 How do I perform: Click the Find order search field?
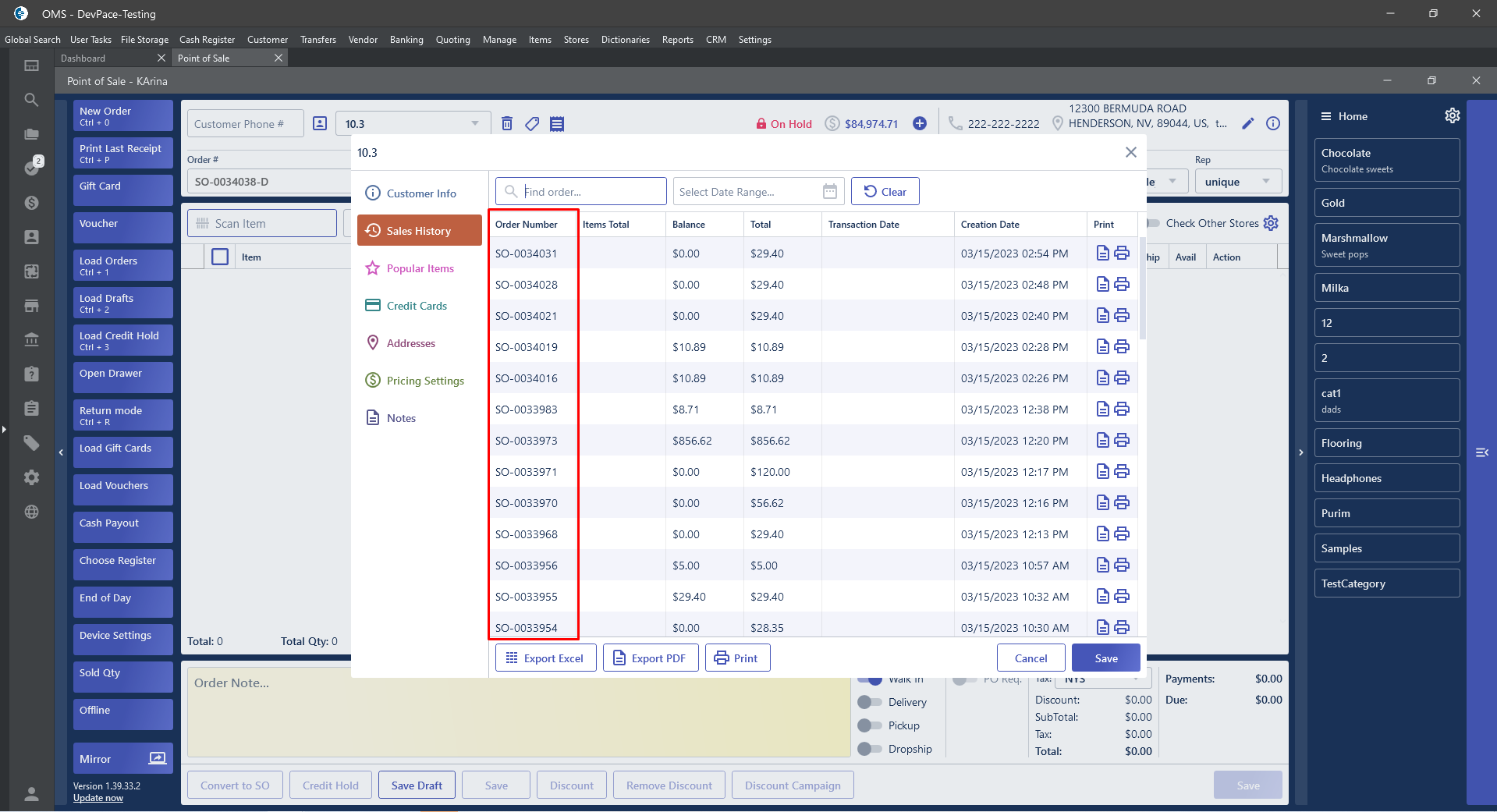[x=590, y=191]
